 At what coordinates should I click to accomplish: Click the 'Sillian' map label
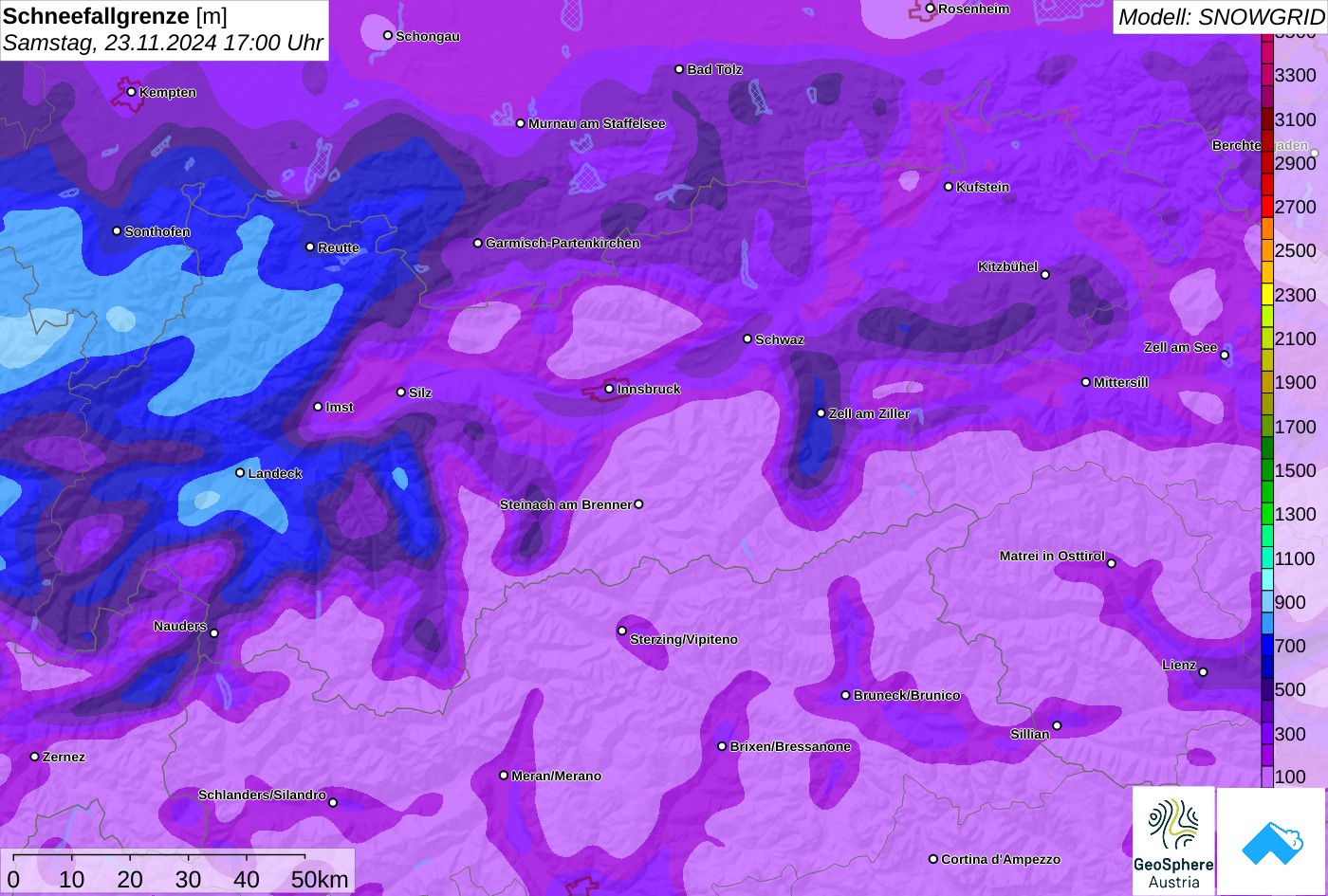pyautogui.click(x=1030, y=734)
